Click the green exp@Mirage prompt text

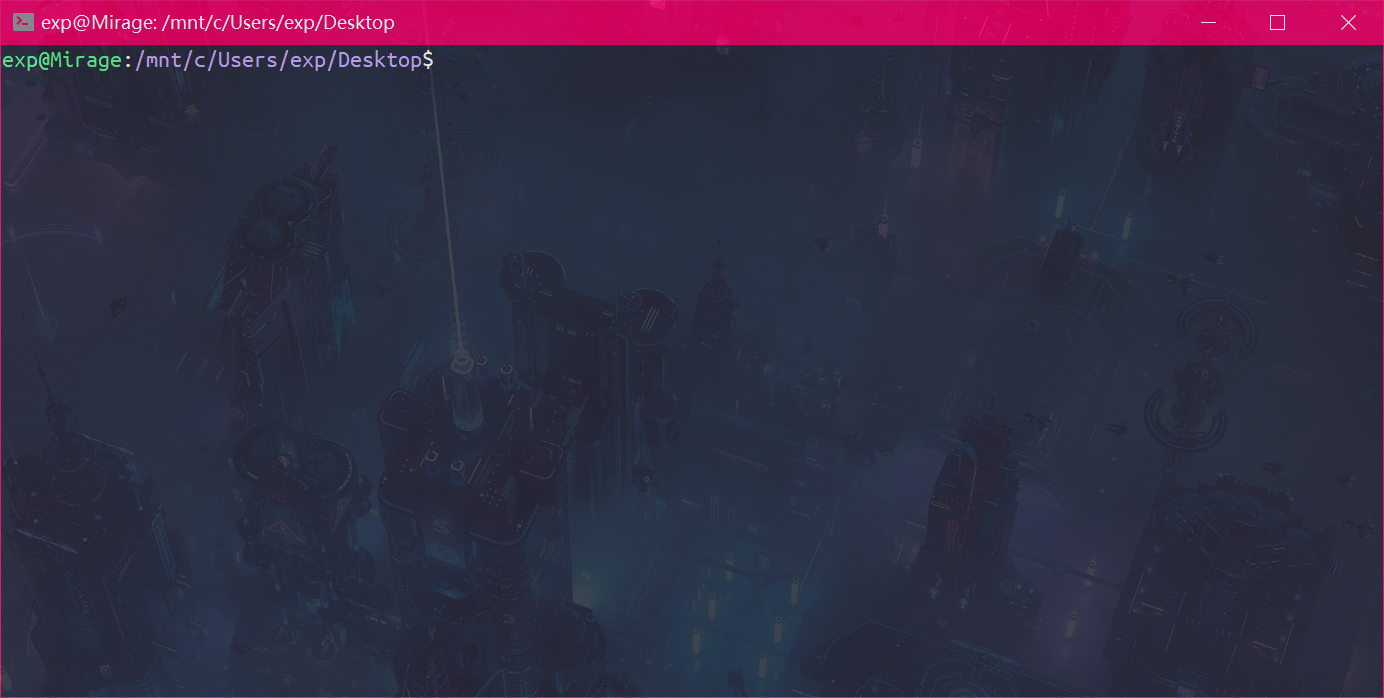[62, 60]
